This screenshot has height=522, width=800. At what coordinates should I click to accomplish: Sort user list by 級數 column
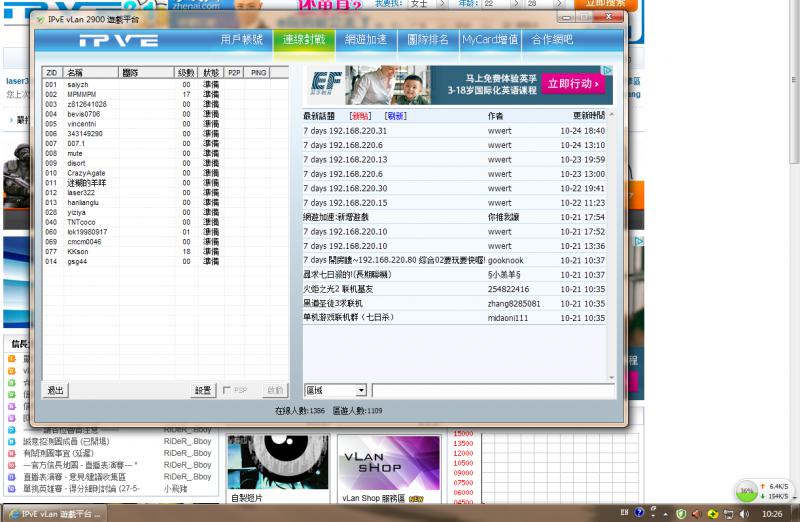click(x=186, y=73)
